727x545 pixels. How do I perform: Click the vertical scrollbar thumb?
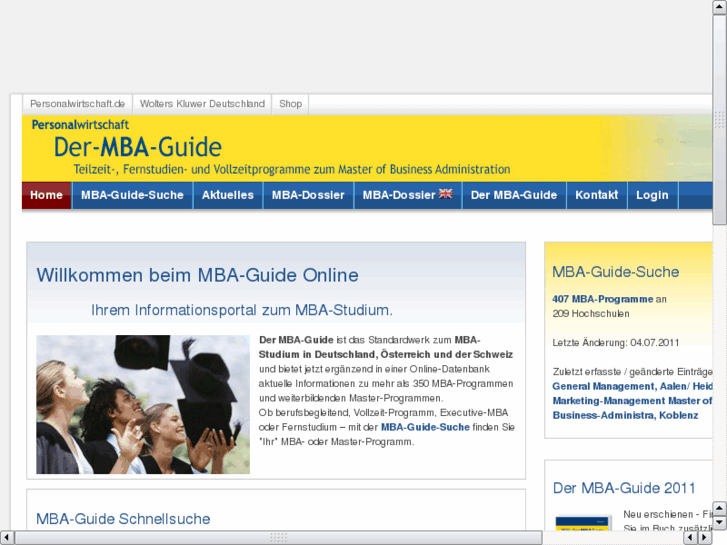coord(720,121)
